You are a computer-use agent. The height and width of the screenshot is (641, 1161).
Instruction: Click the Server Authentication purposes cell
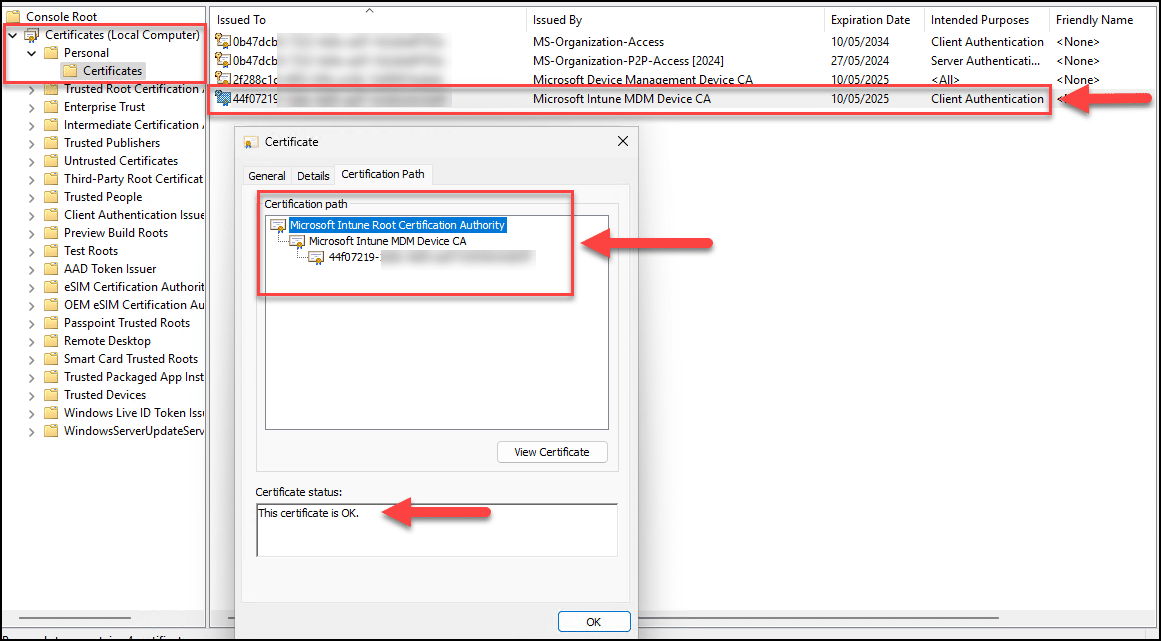(988, 61)
